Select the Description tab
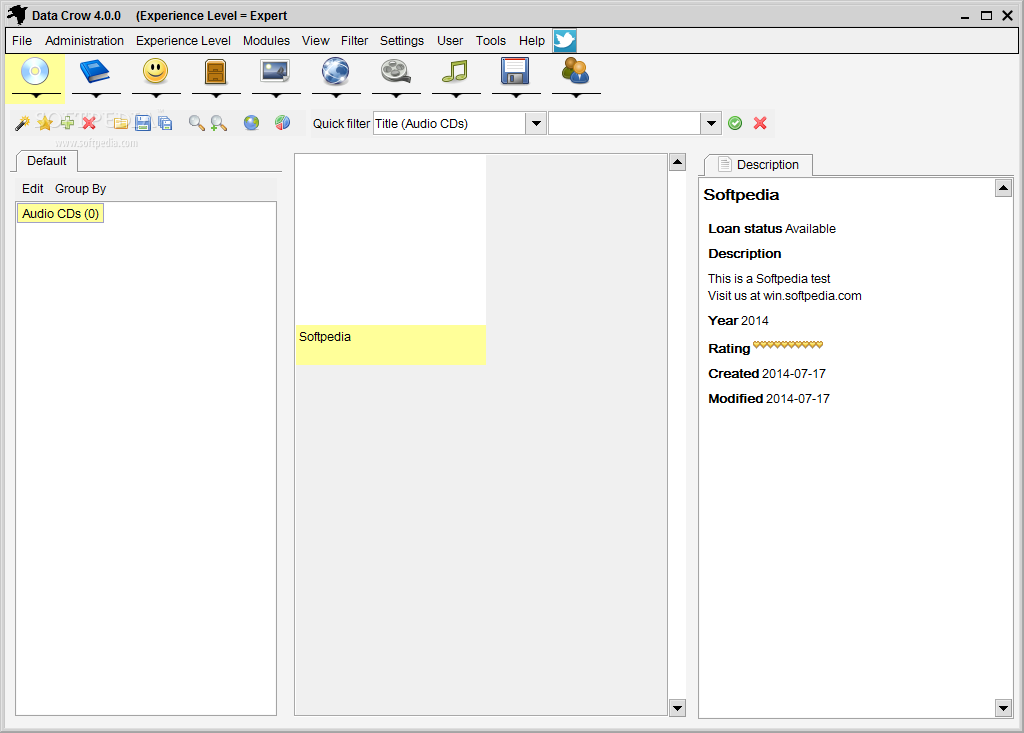This screenshot has height=733, width=1024. pyautogui.click(x=758, y=165)
